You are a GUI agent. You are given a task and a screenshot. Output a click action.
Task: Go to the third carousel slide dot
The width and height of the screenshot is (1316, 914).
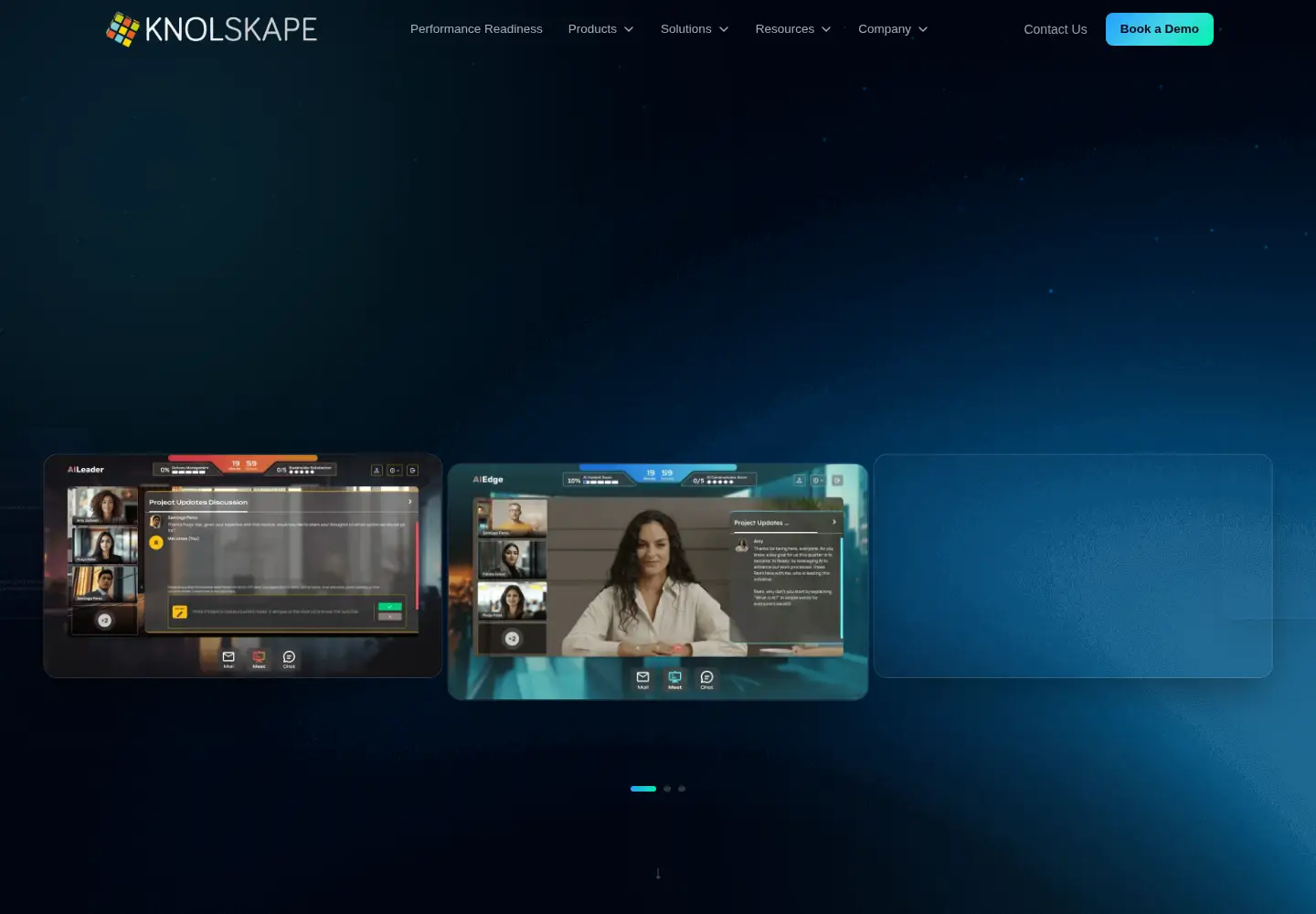click(x=682, y=789)
